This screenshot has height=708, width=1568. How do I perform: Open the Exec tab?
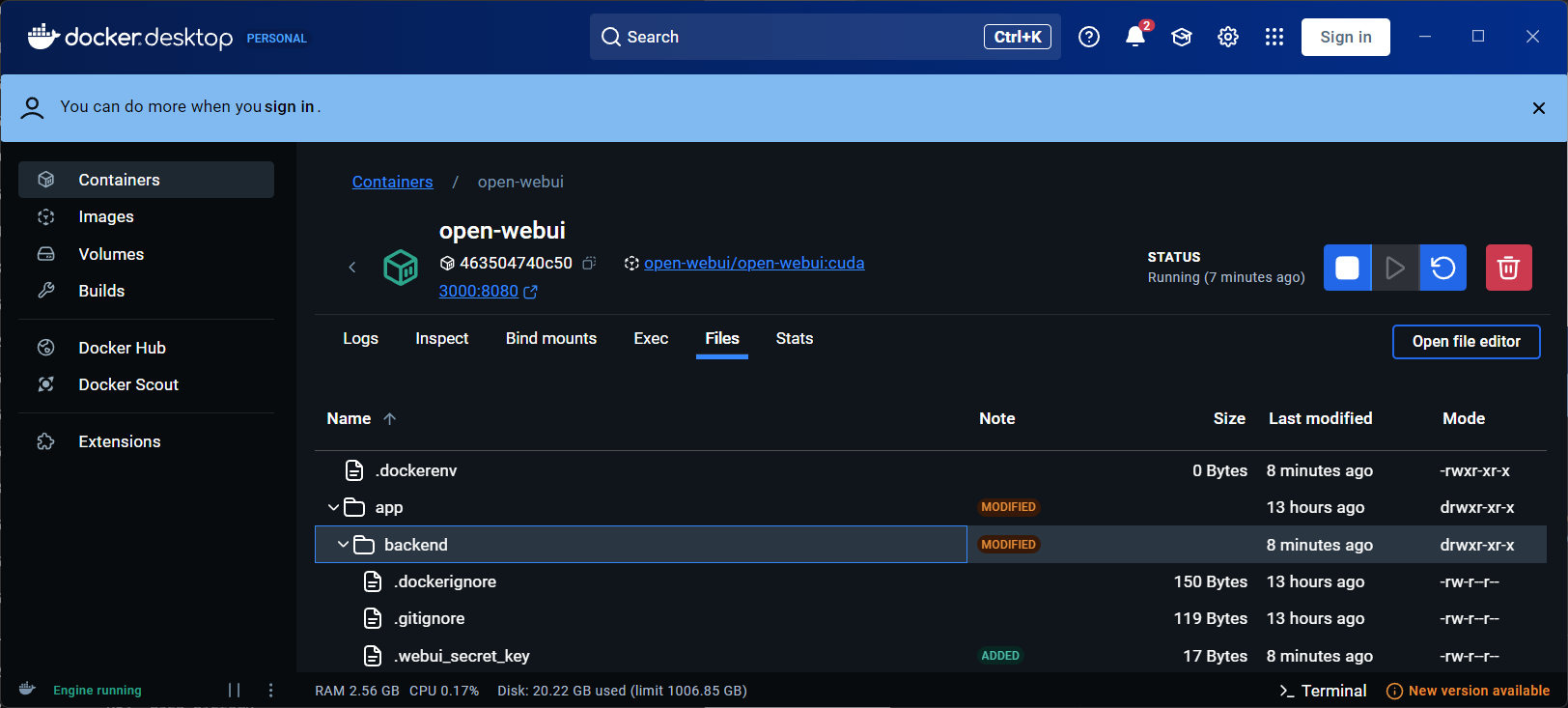click(x=651, y=338)
